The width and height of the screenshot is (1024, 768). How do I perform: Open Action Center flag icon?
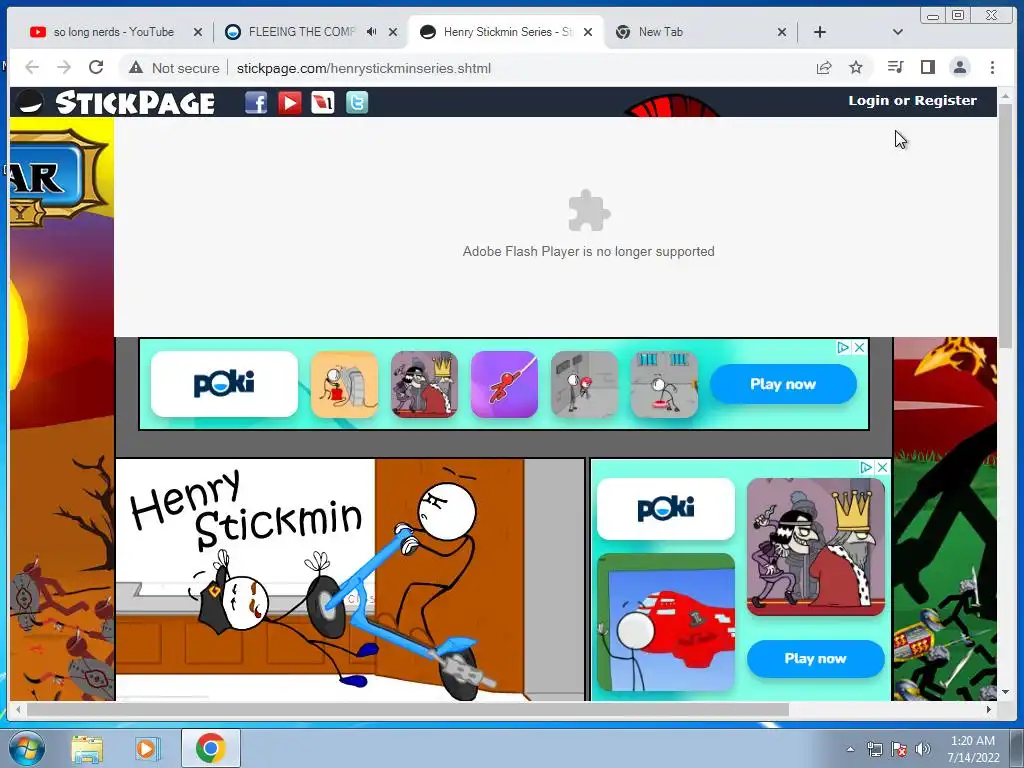[899, 749]
